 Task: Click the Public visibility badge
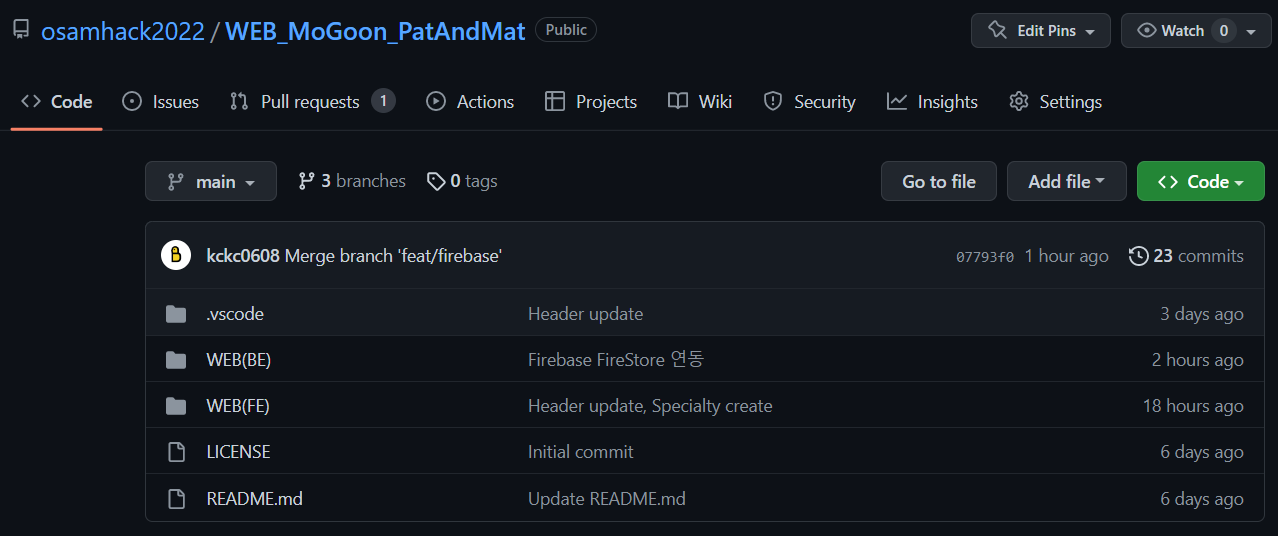(566, 30)
